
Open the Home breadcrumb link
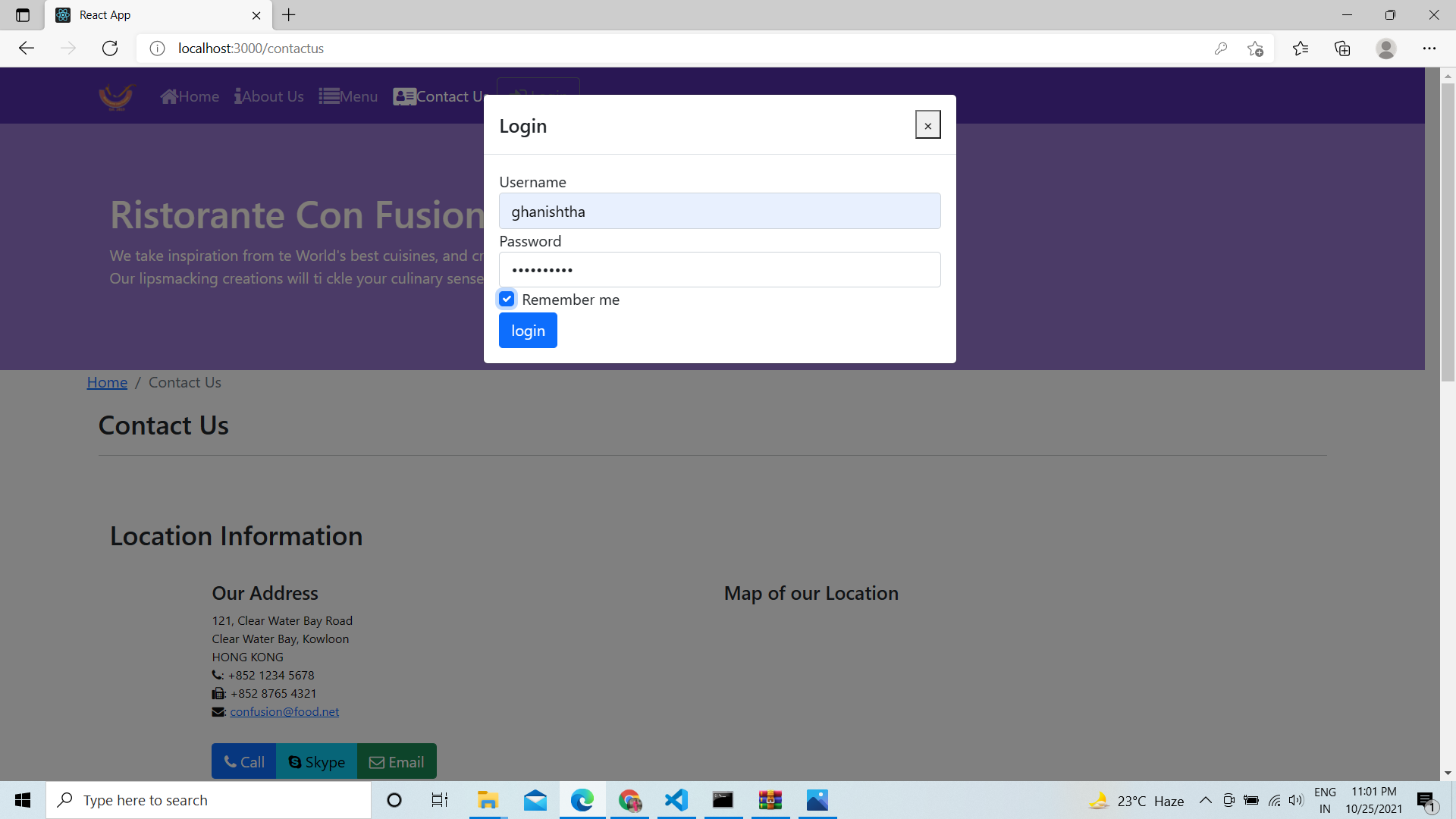pyautogui.click(x=107, y=382)
